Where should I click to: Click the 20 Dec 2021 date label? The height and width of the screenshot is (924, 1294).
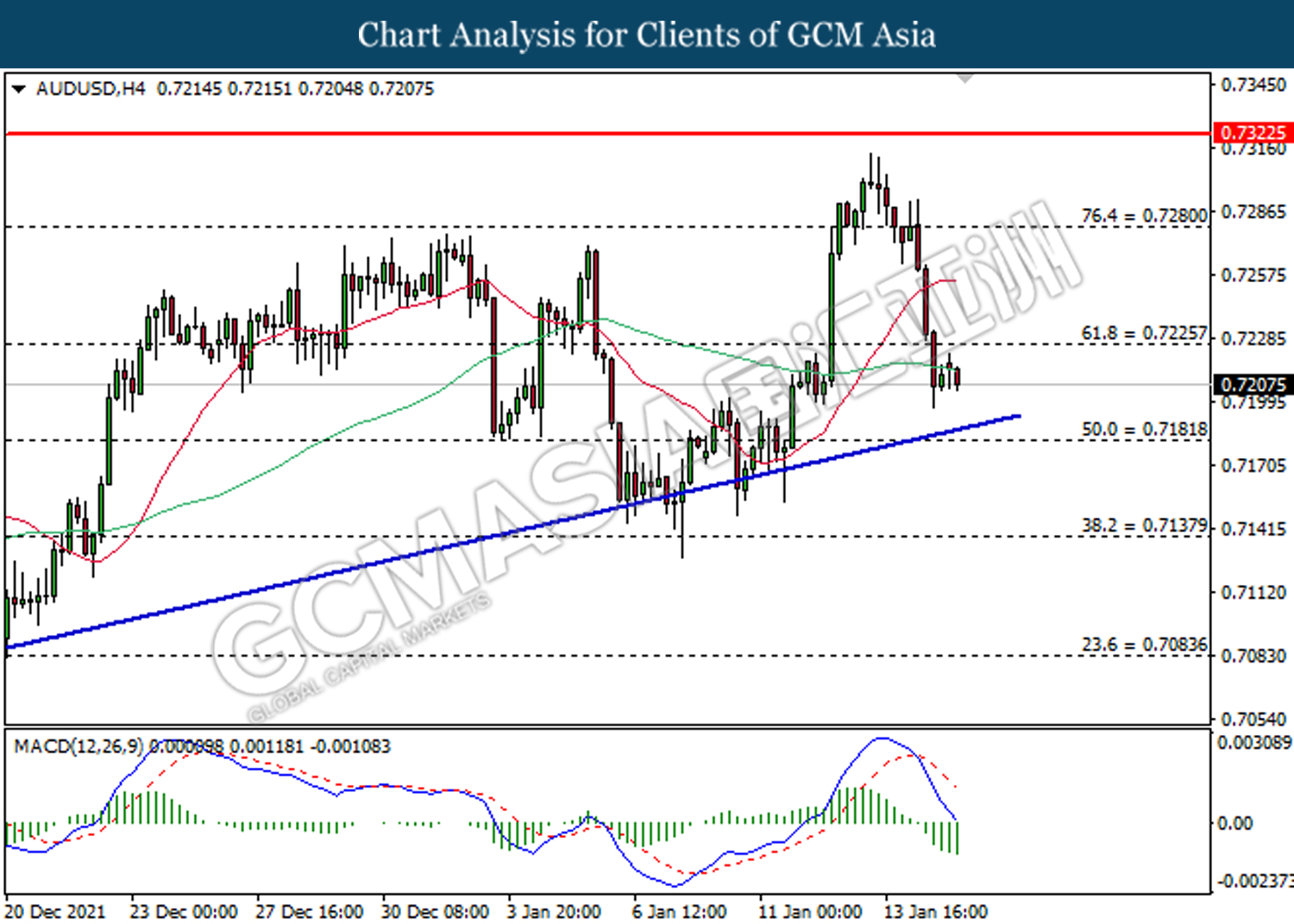point(55,912)
